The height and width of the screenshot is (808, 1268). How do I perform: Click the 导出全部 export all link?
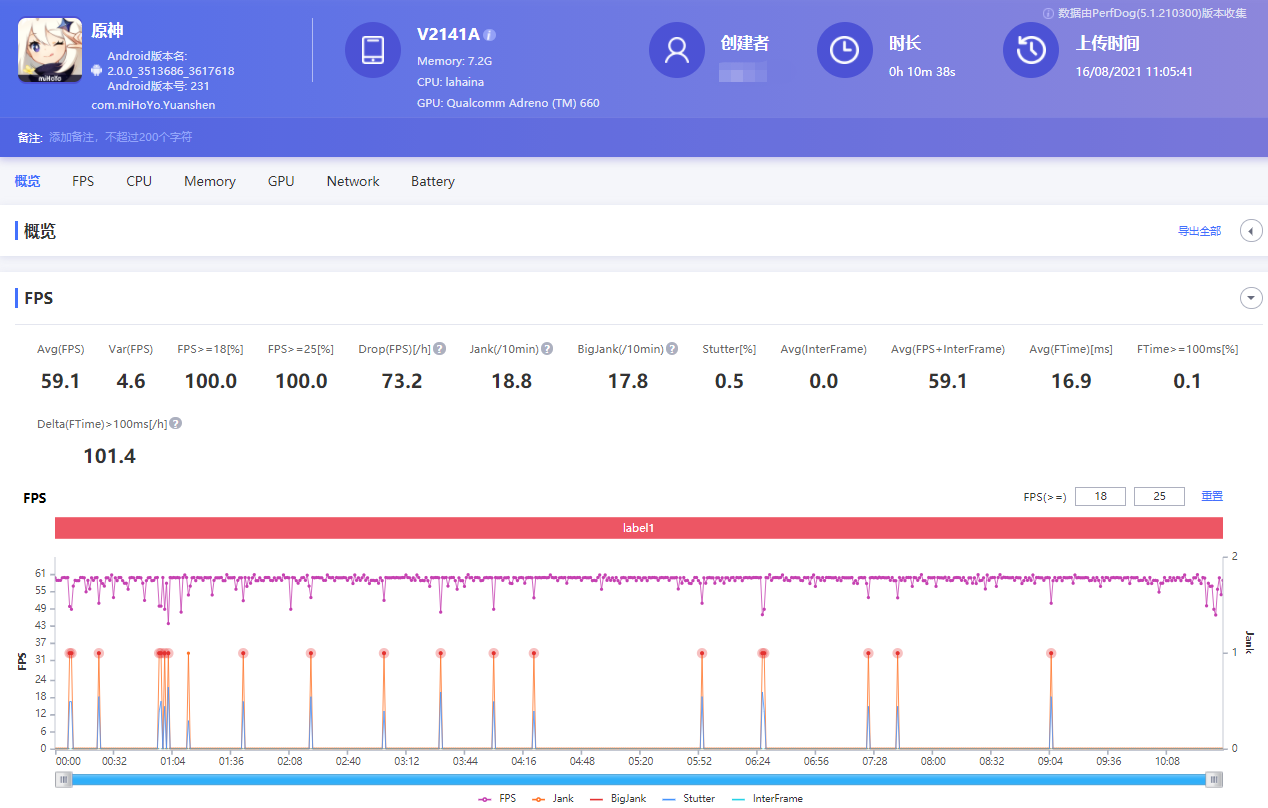coord(1199,231)
